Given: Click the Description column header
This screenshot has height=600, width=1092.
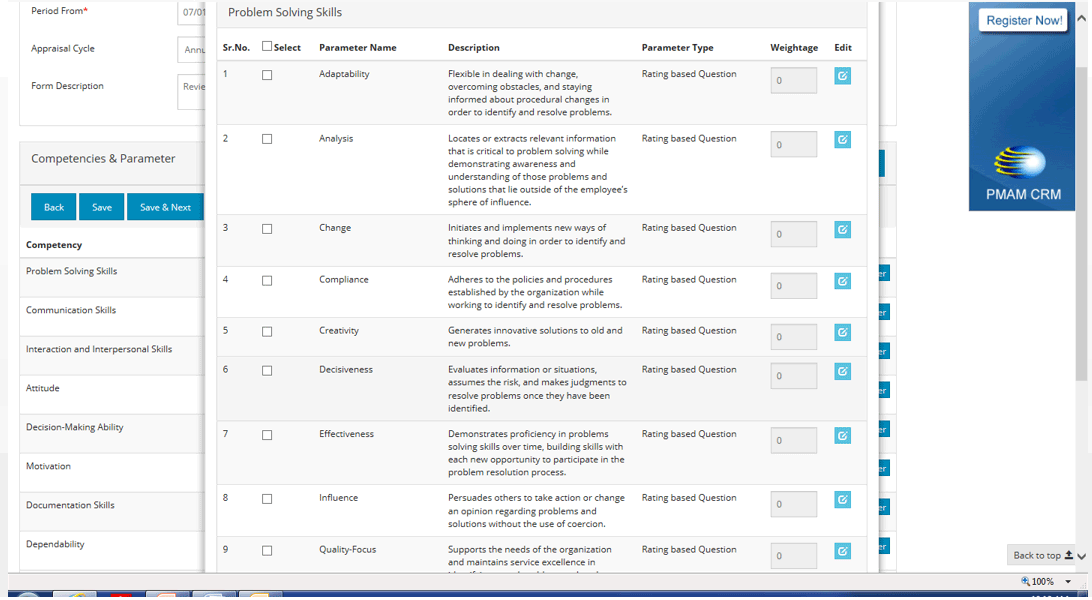Looking at the screenshot, I should click(x=474, y=47).
